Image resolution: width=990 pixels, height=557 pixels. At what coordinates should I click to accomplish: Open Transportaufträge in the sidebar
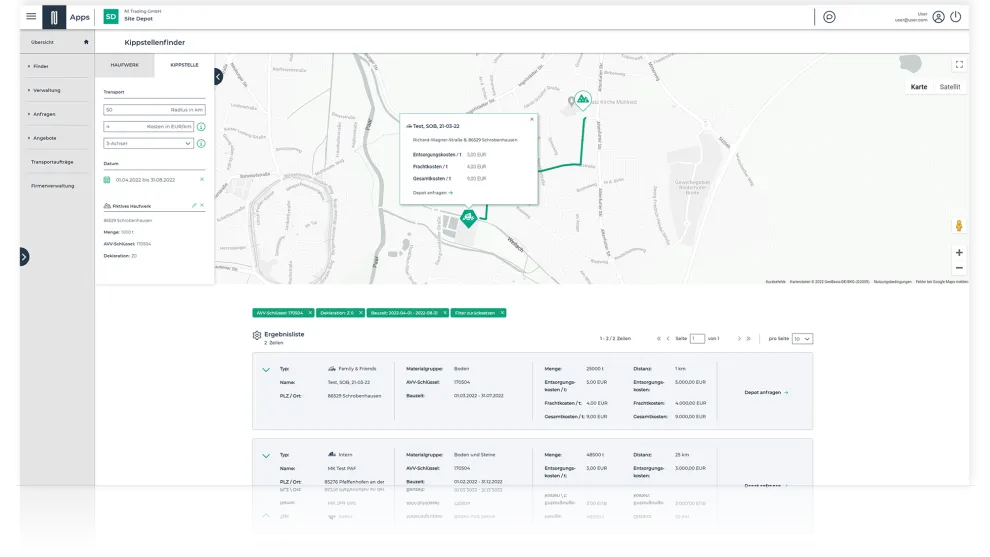point(52,161)
